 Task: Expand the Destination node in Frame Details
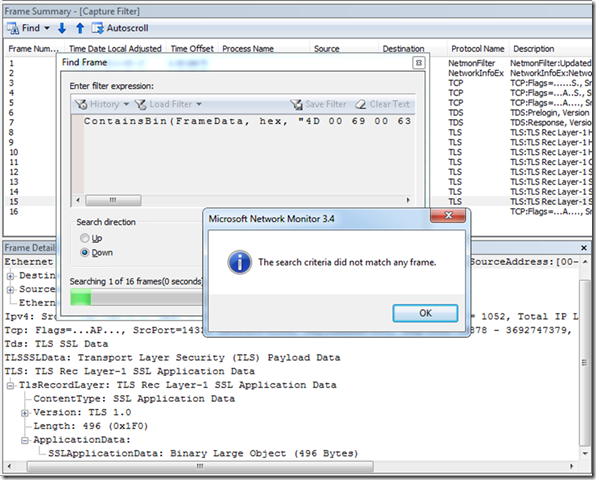coord(10,276)
